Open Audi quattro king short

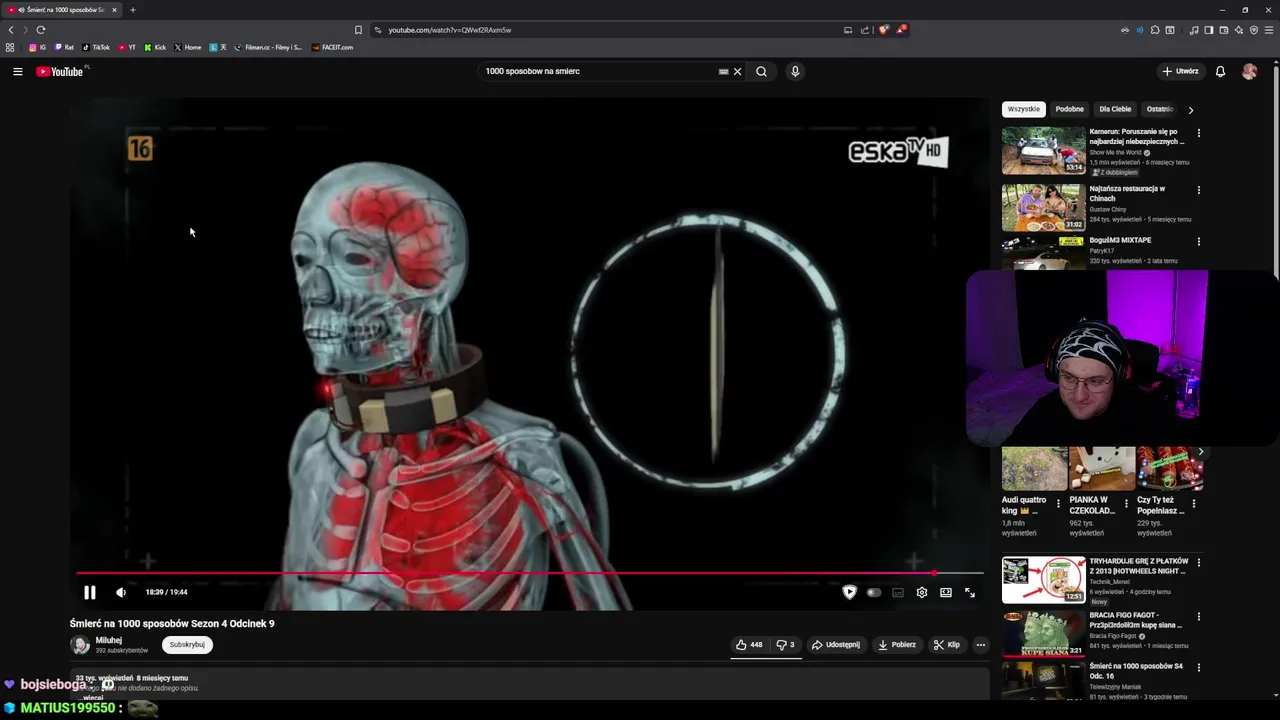[x=1034, y=469]
